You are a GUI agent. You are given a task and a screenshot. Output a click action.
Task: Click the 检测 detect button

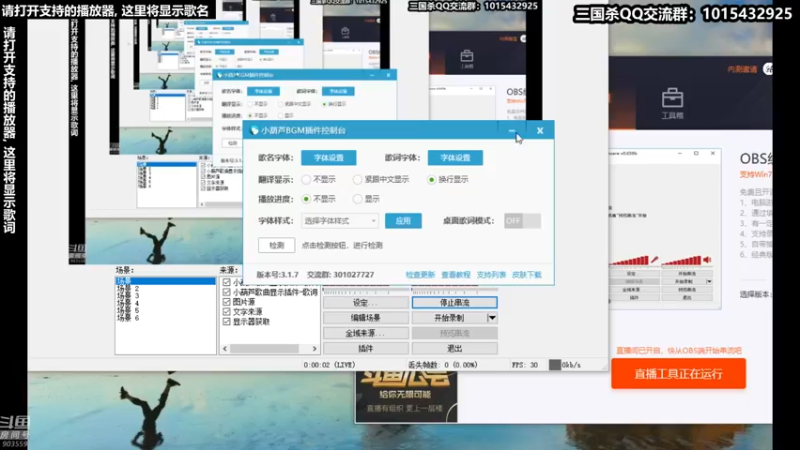click(277, 245)
